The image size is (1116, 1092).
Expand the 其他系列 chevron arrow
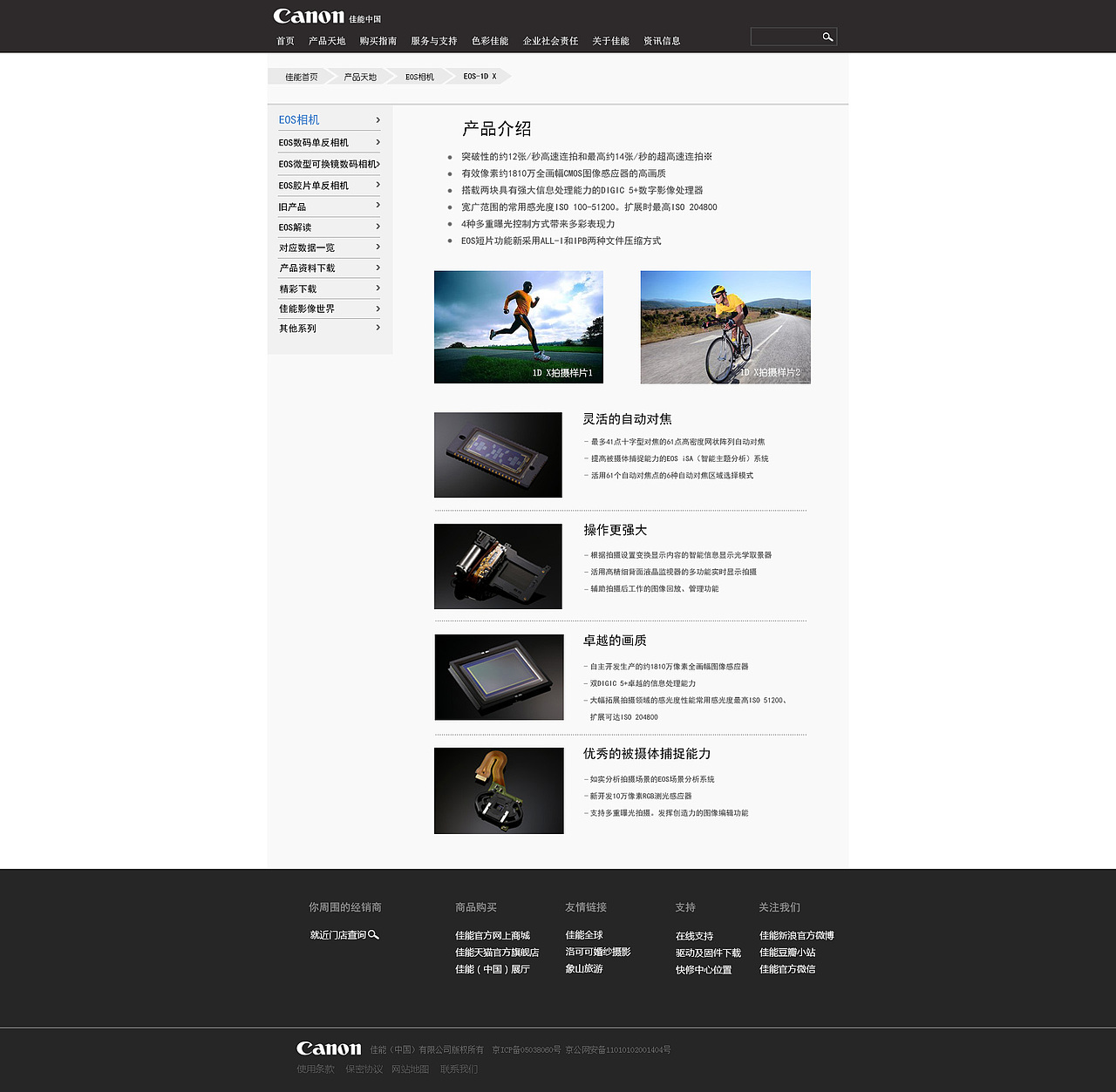[x=378, y=328]
